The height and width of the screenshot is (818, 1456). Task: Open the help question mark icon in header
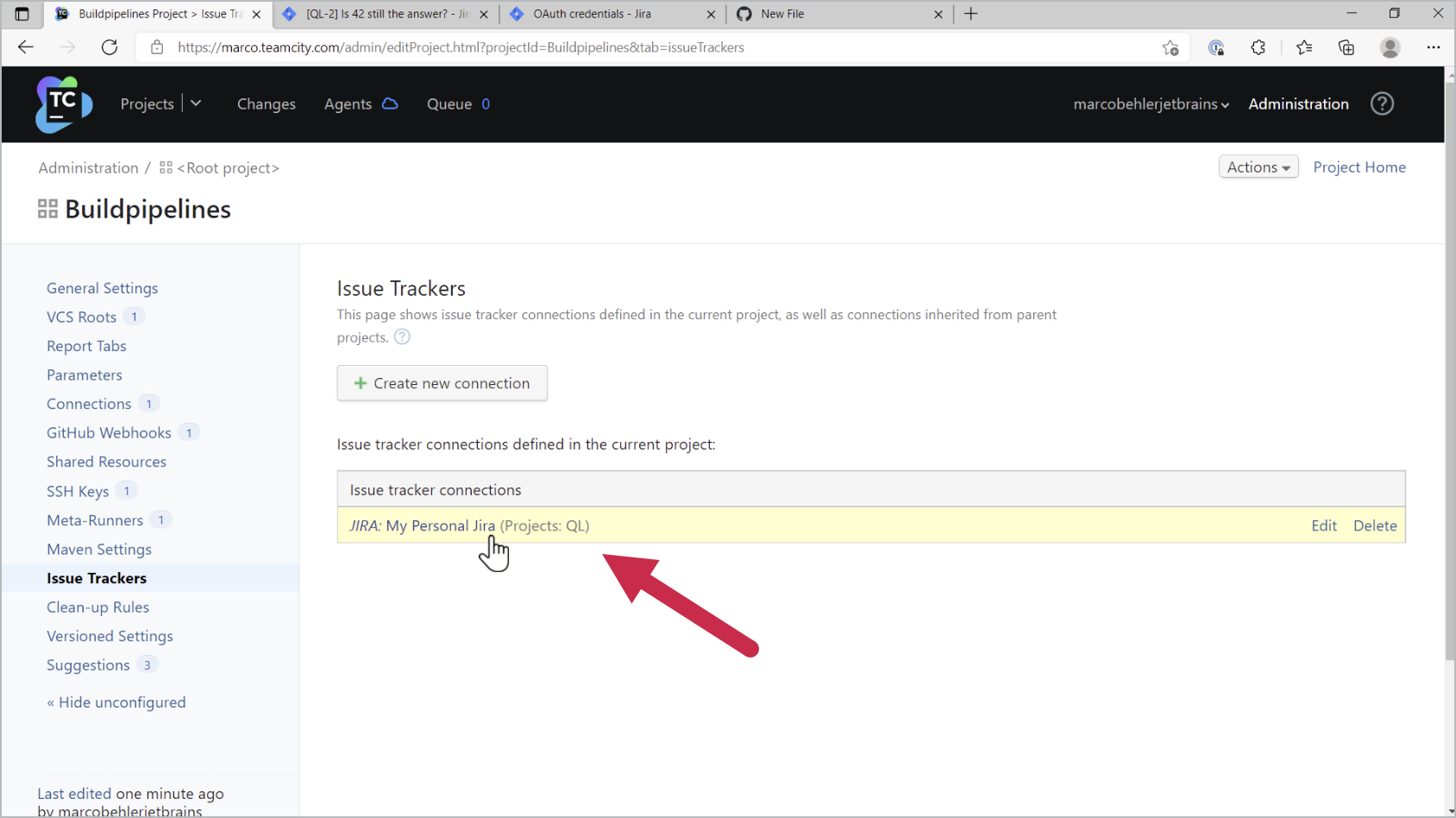pyautogui.click(x=1382, y=104)
